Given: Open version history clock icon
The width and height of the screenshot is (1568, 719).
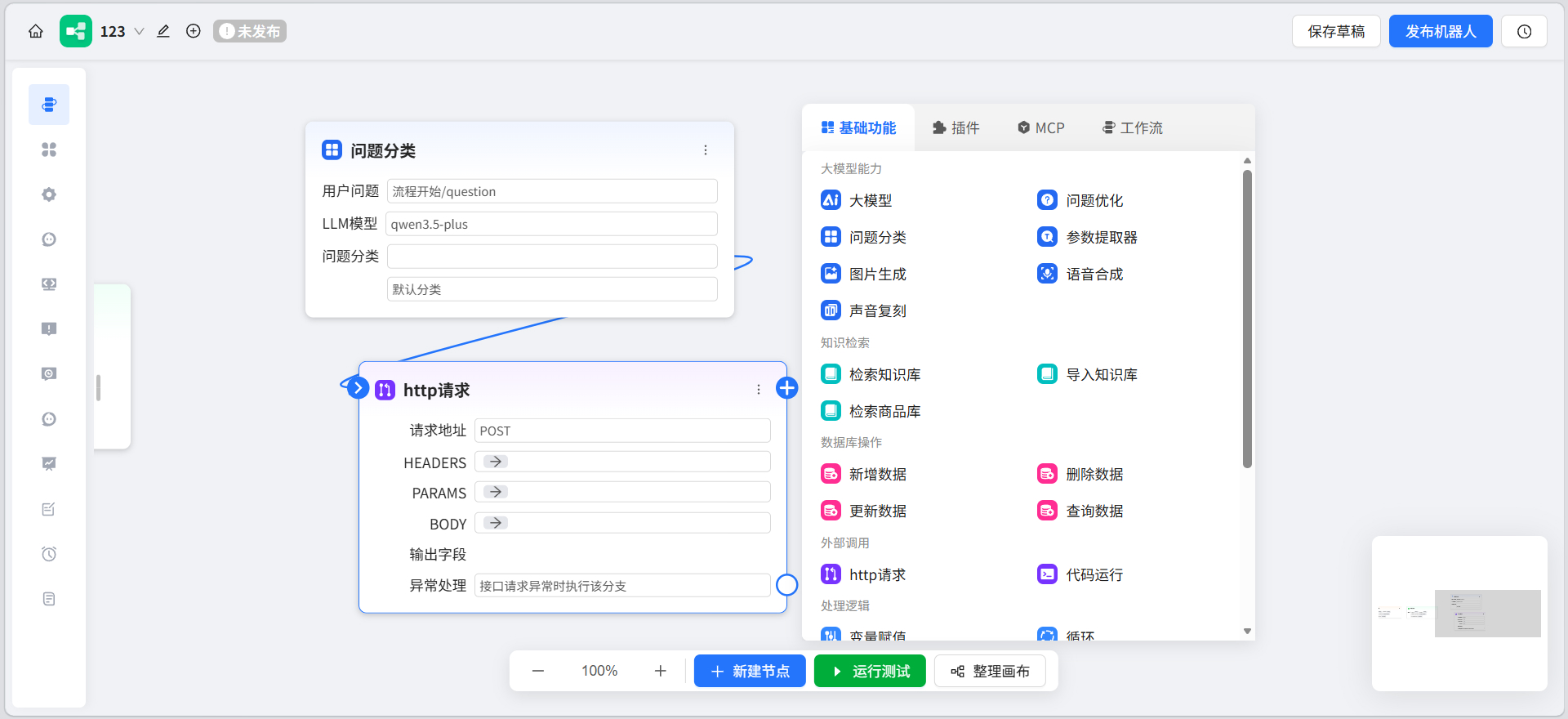Looking at the screenshot, I should 1524,31.
